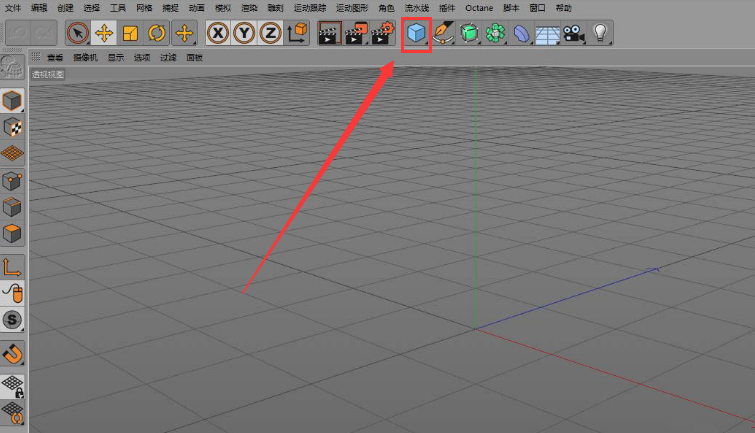Toggle locked workplane icon

click(x=12, y=387)
